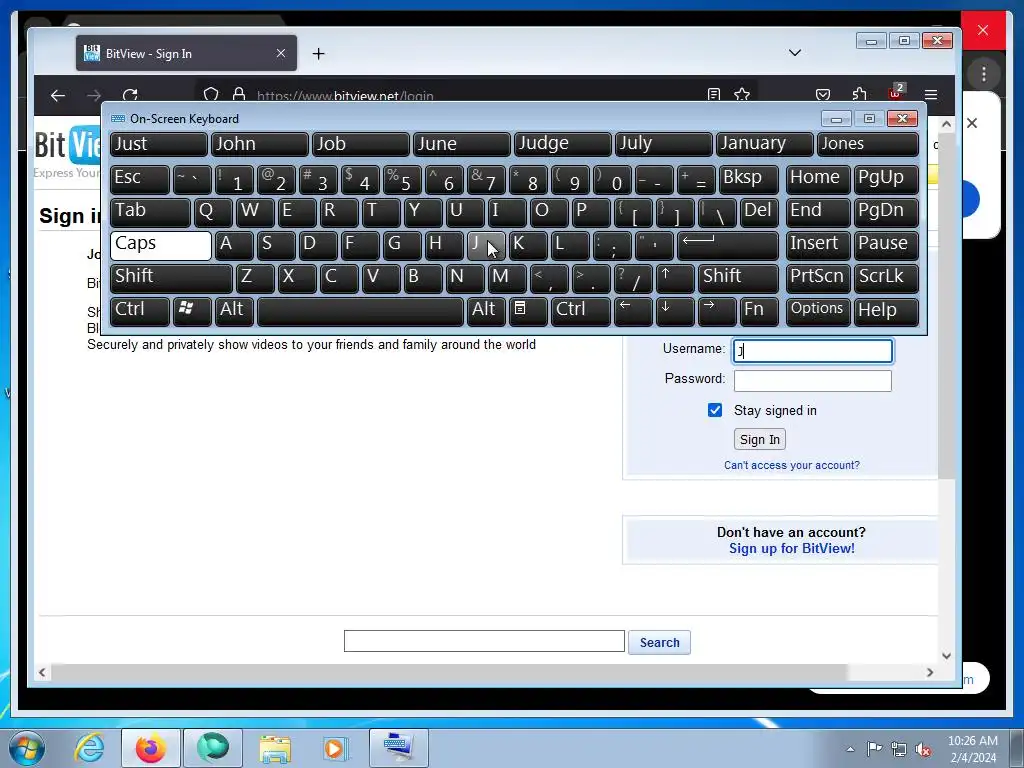
Task: Toggle the Caps lock key
Action: point(161,246)
